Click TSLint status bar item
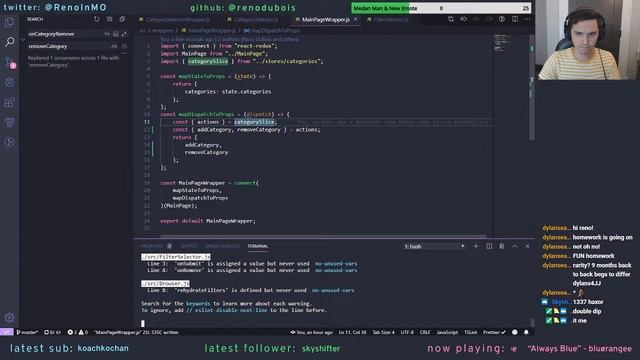The width and height of the screenshot is (640, 360). (x=470, y=332)
